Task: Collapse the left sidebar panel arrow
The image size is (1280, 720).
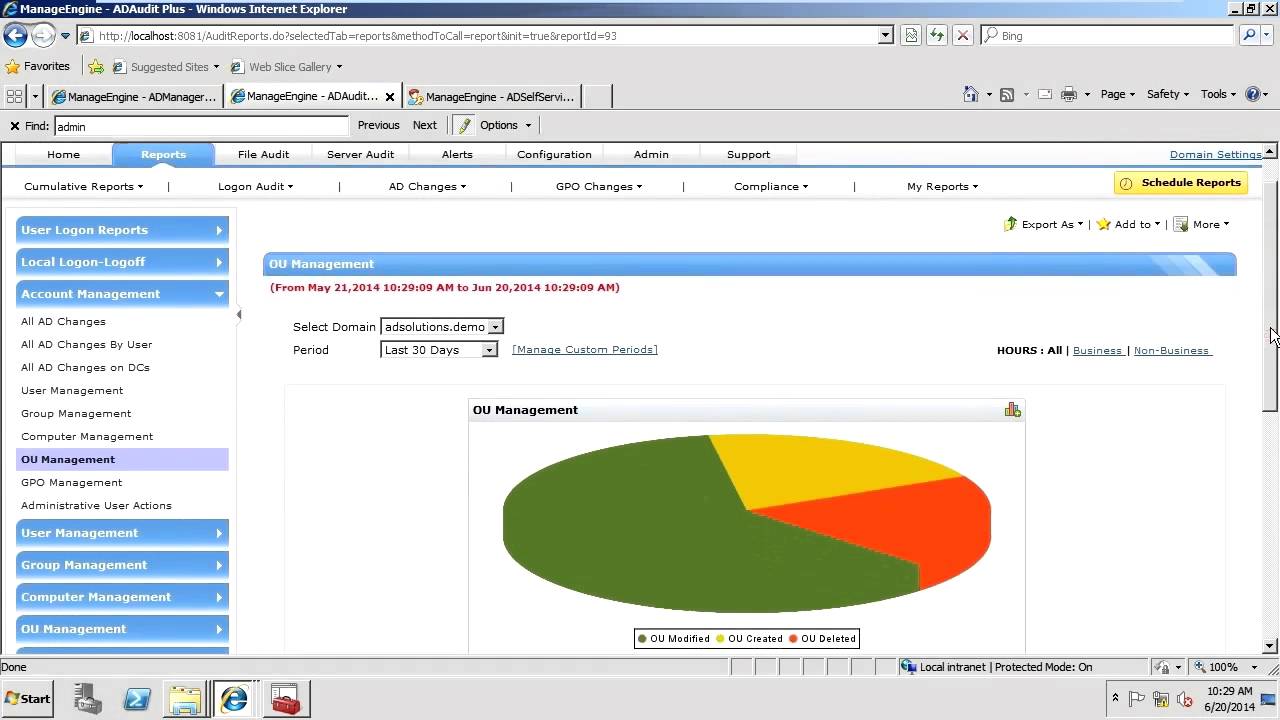Action: pos(238,314)
